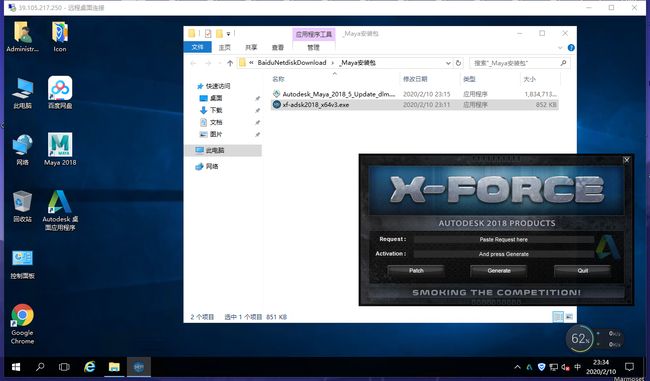Click Explorer Back navigation arrow

[x=193, y=63]
